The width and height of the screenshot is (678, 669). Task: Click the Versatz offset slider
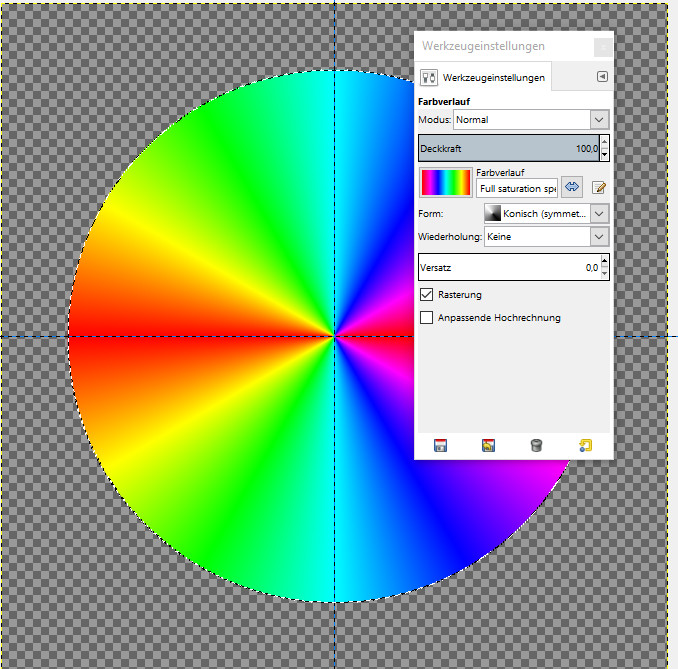tap(509, 267)
